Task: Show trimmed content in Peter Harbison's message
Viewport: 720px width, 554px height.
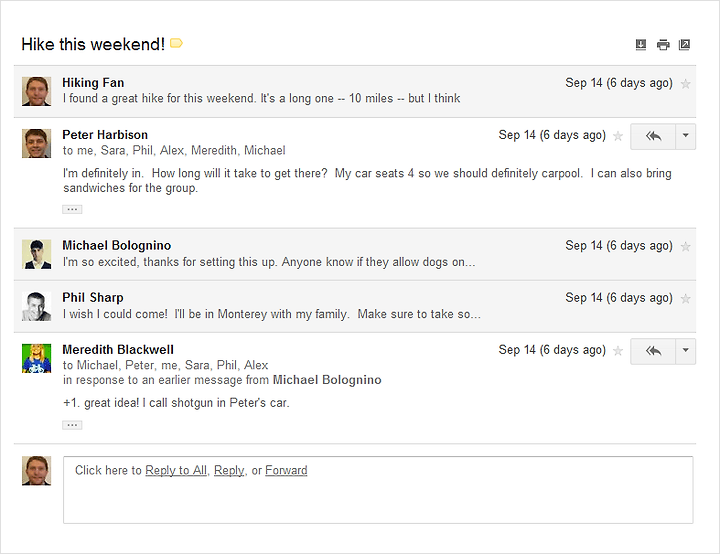Action: 72,209
